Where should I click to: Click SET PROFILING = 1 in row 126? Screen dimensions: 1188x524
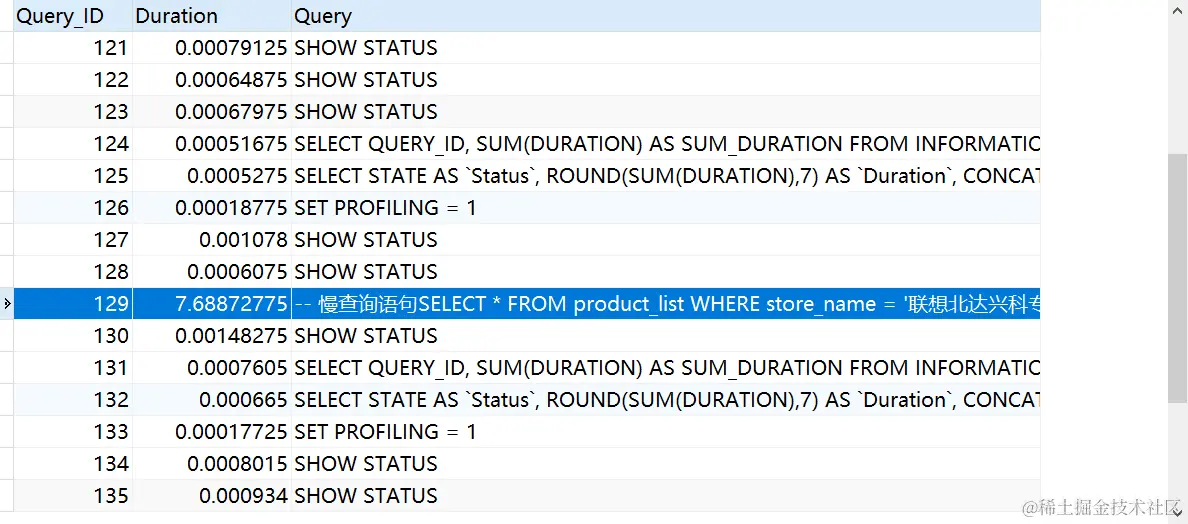coord(386,207)
